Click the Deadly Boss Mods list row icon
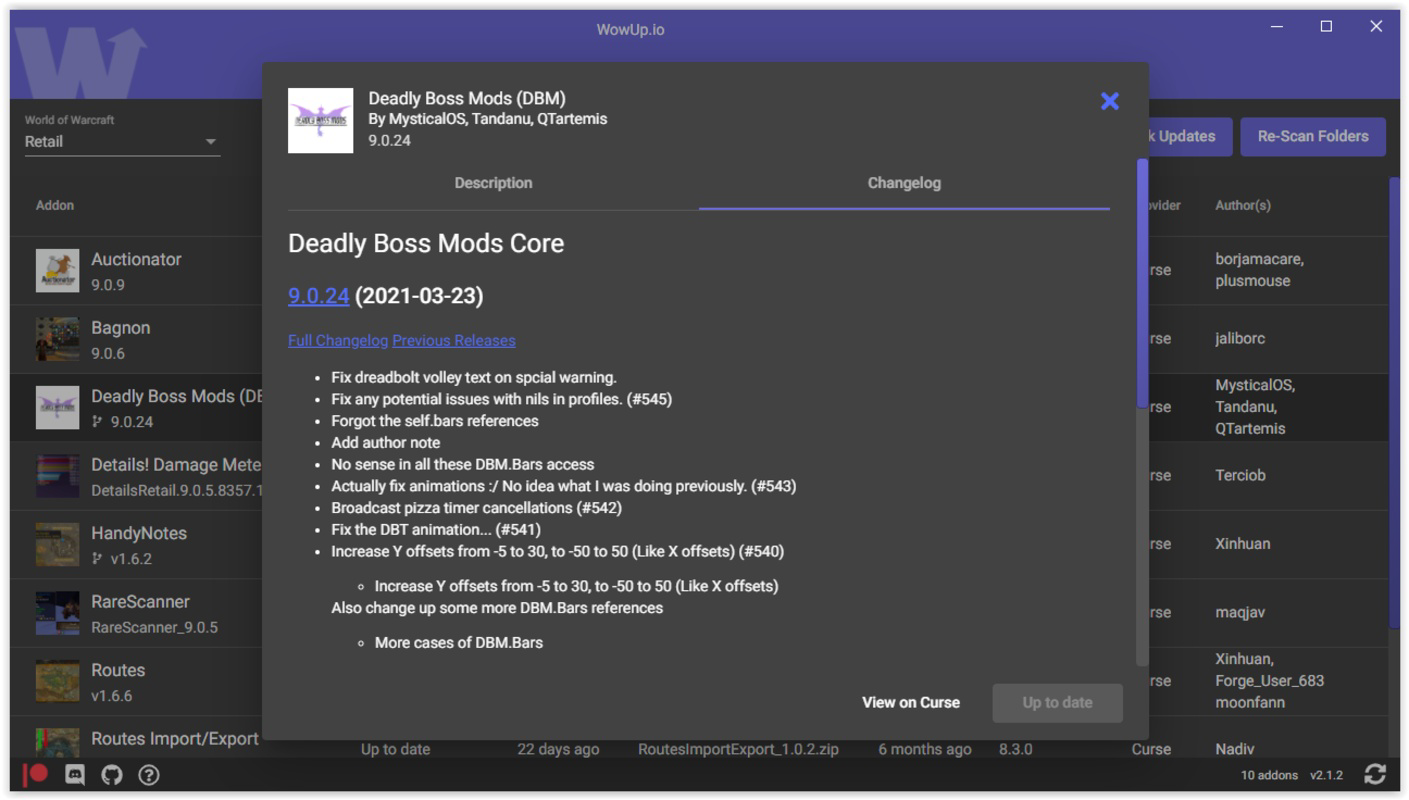The image size is (1409, 800). (57, 408)
